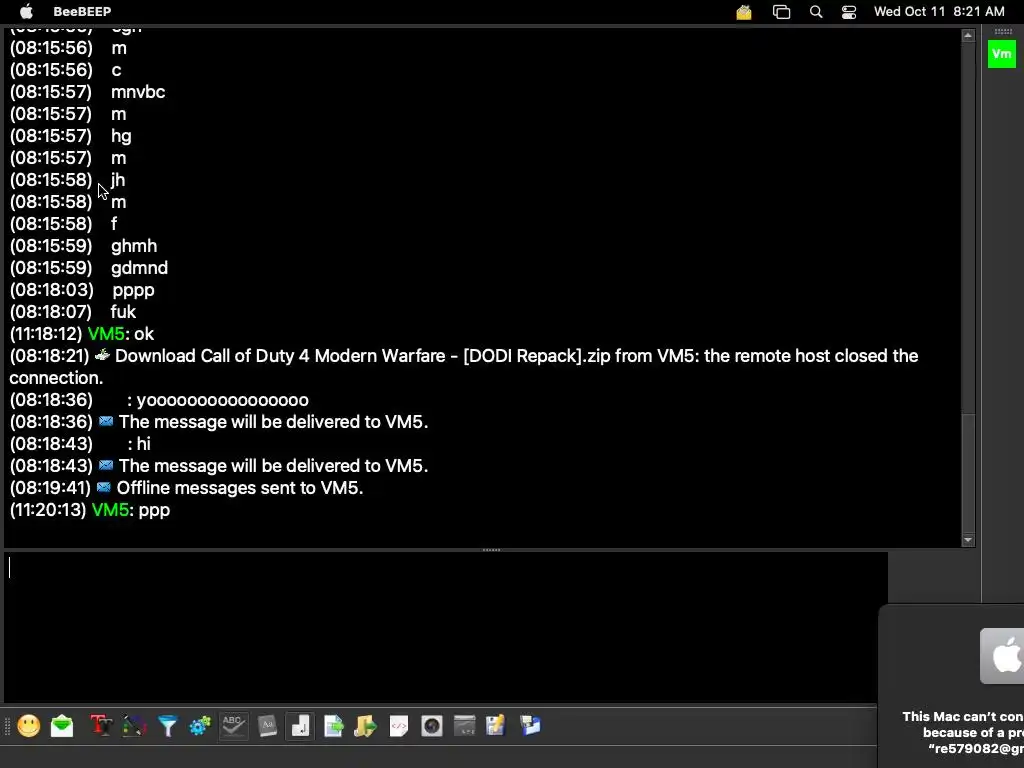Click the green envelope mark-read icon
This screenshot has width=1024, height=768.
[x=62, y=726]
